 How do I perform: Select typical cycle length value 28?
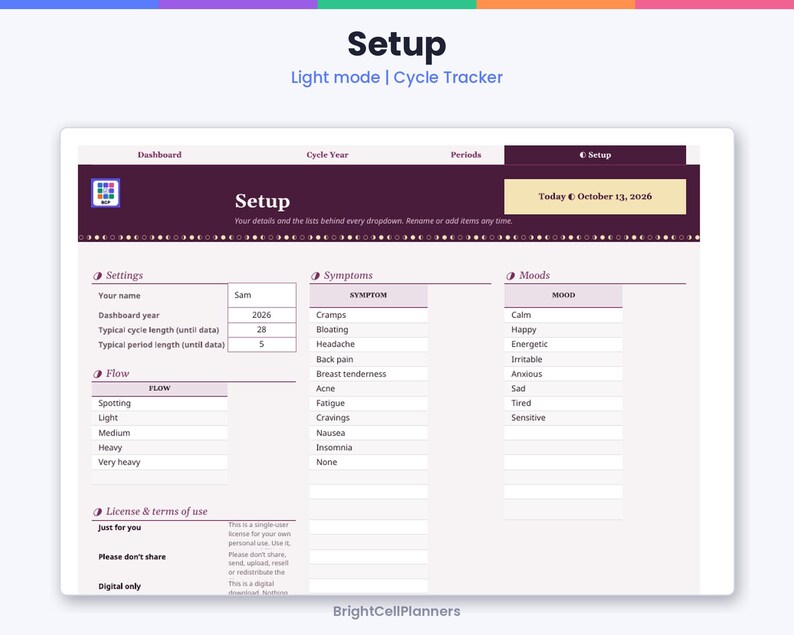pos(262,330)
